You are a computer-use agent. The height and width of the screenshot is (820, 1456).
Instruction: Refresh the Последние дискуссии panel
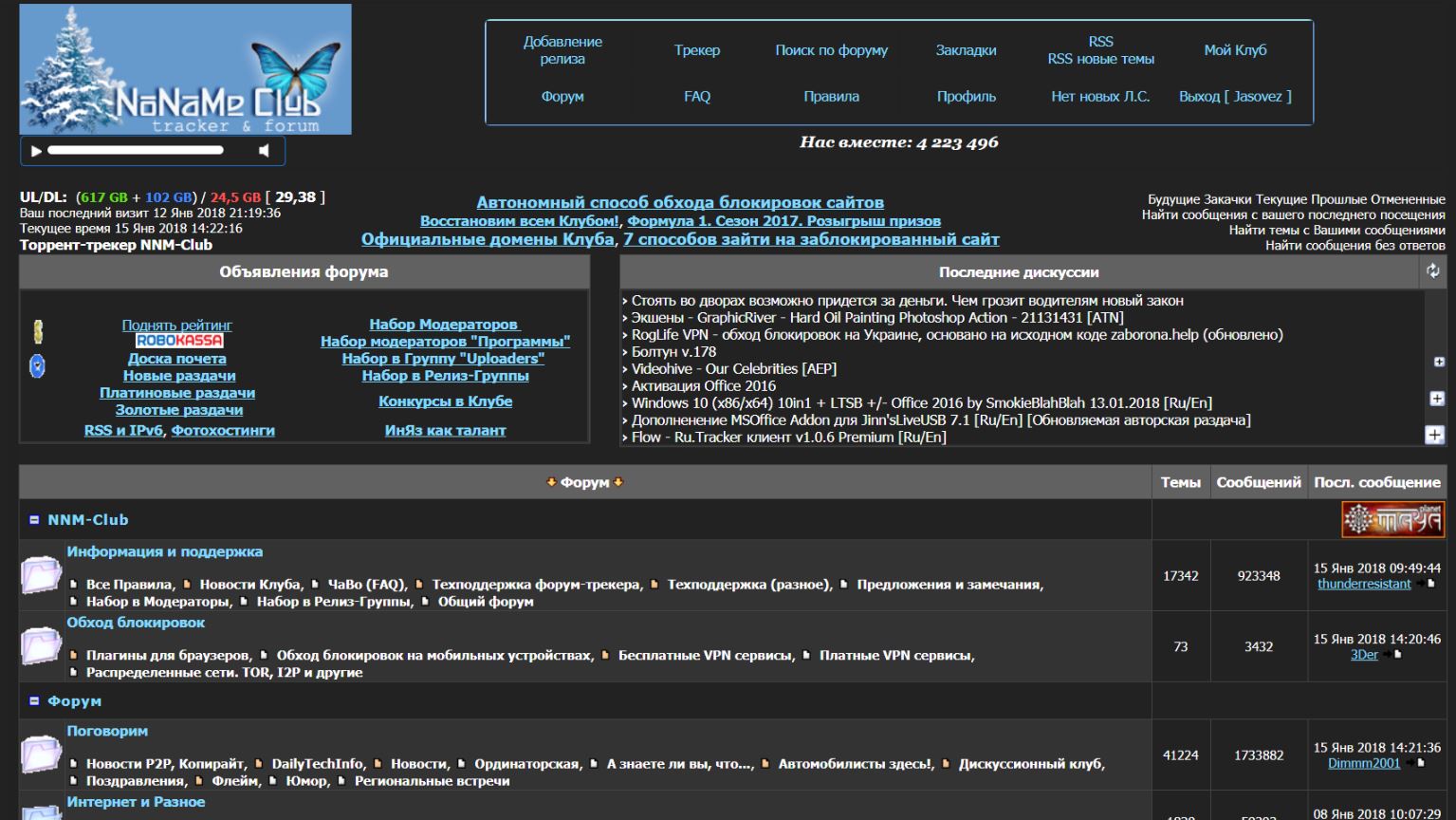(1433, 271)
